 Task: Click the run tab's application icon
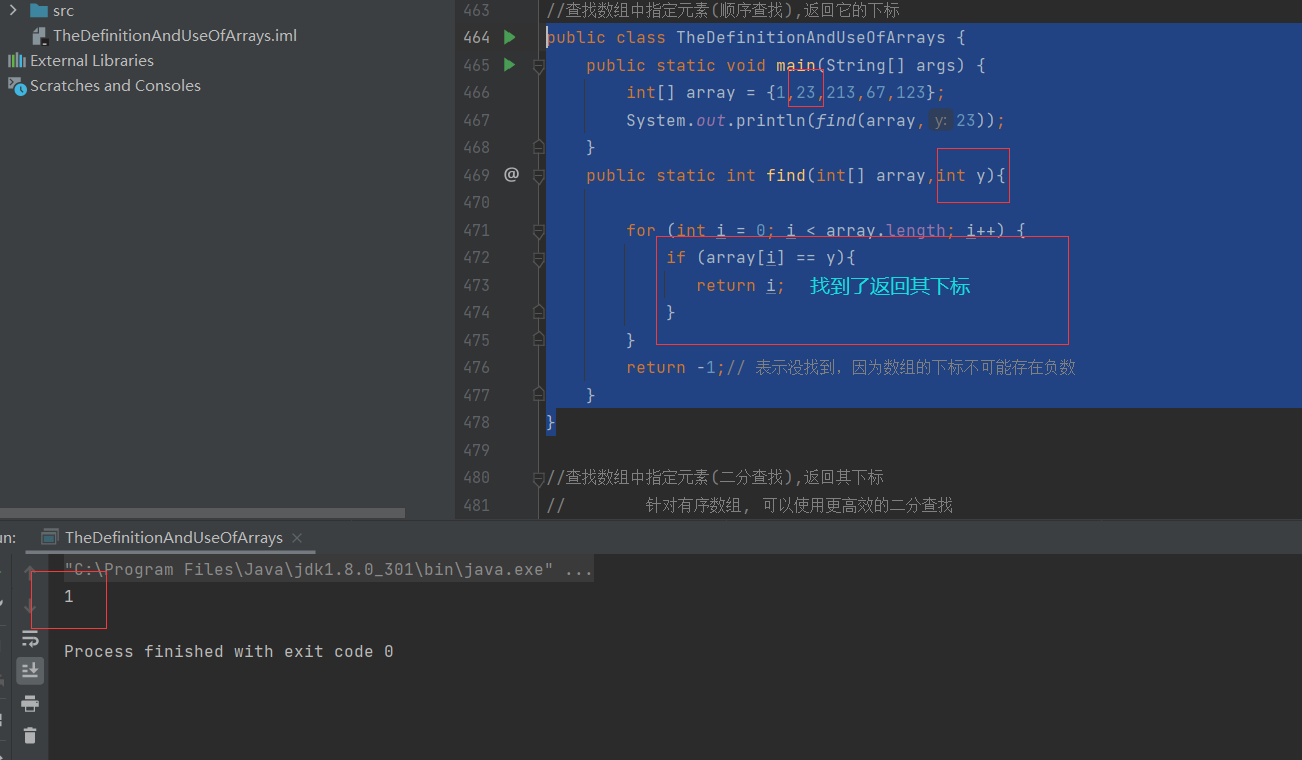[x=50, y=538]
